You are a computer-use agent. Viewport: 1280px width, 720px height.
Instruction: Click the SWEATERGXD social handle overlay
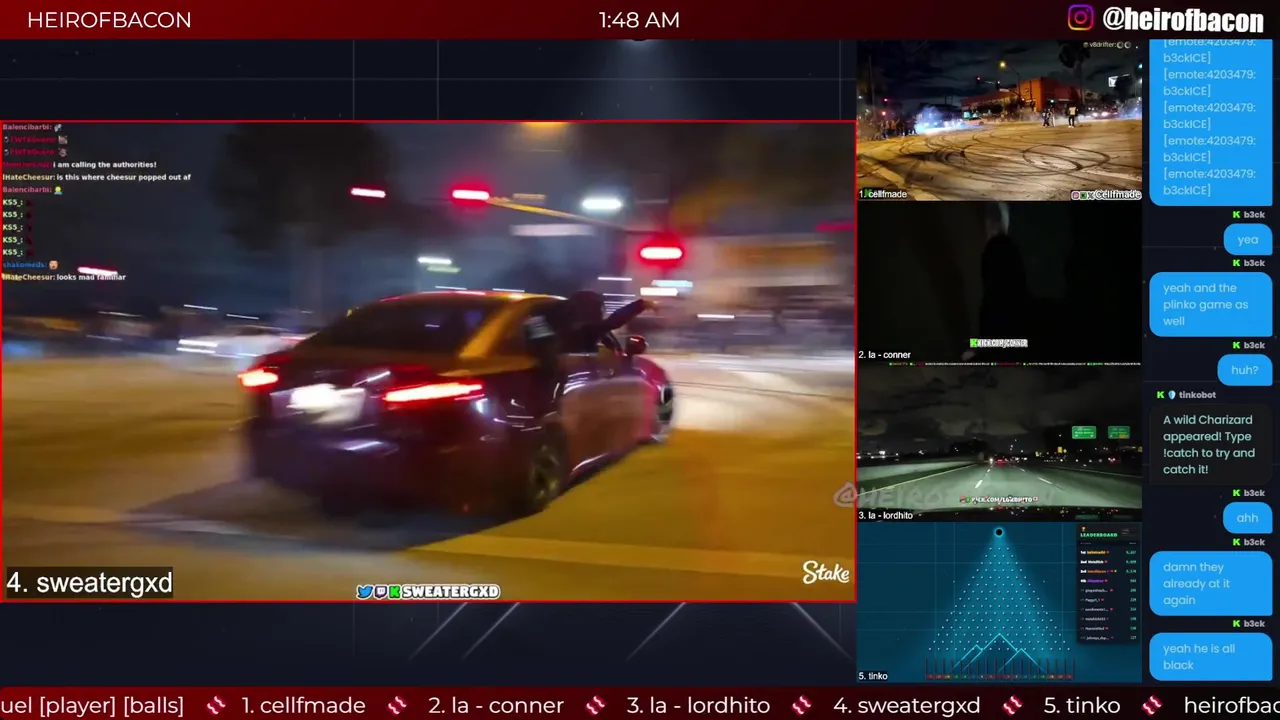pyautogui.click(x=450, y=591)
